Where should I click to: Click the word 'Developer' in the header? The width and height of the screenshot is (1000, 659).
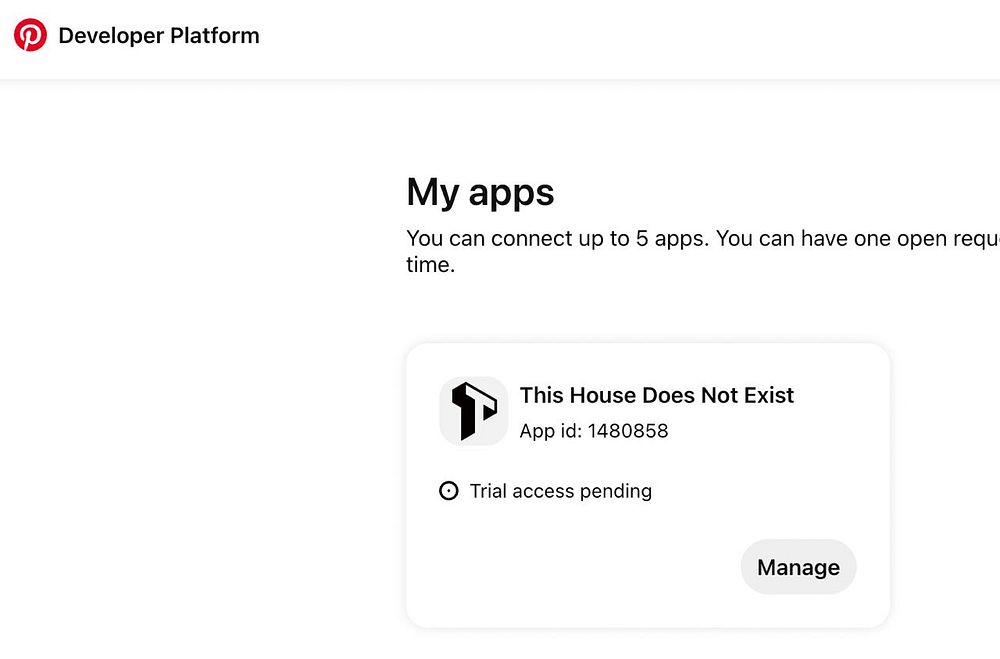pos(108,36)
